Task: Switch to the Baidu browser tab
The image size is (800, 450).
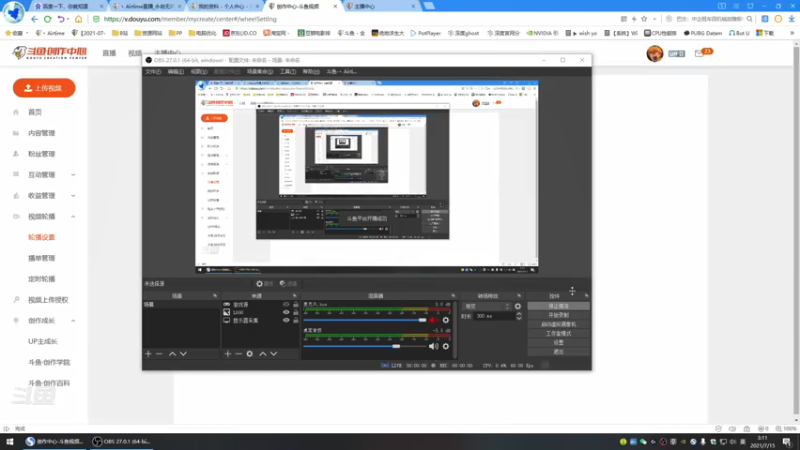Action: pos(68,6)
